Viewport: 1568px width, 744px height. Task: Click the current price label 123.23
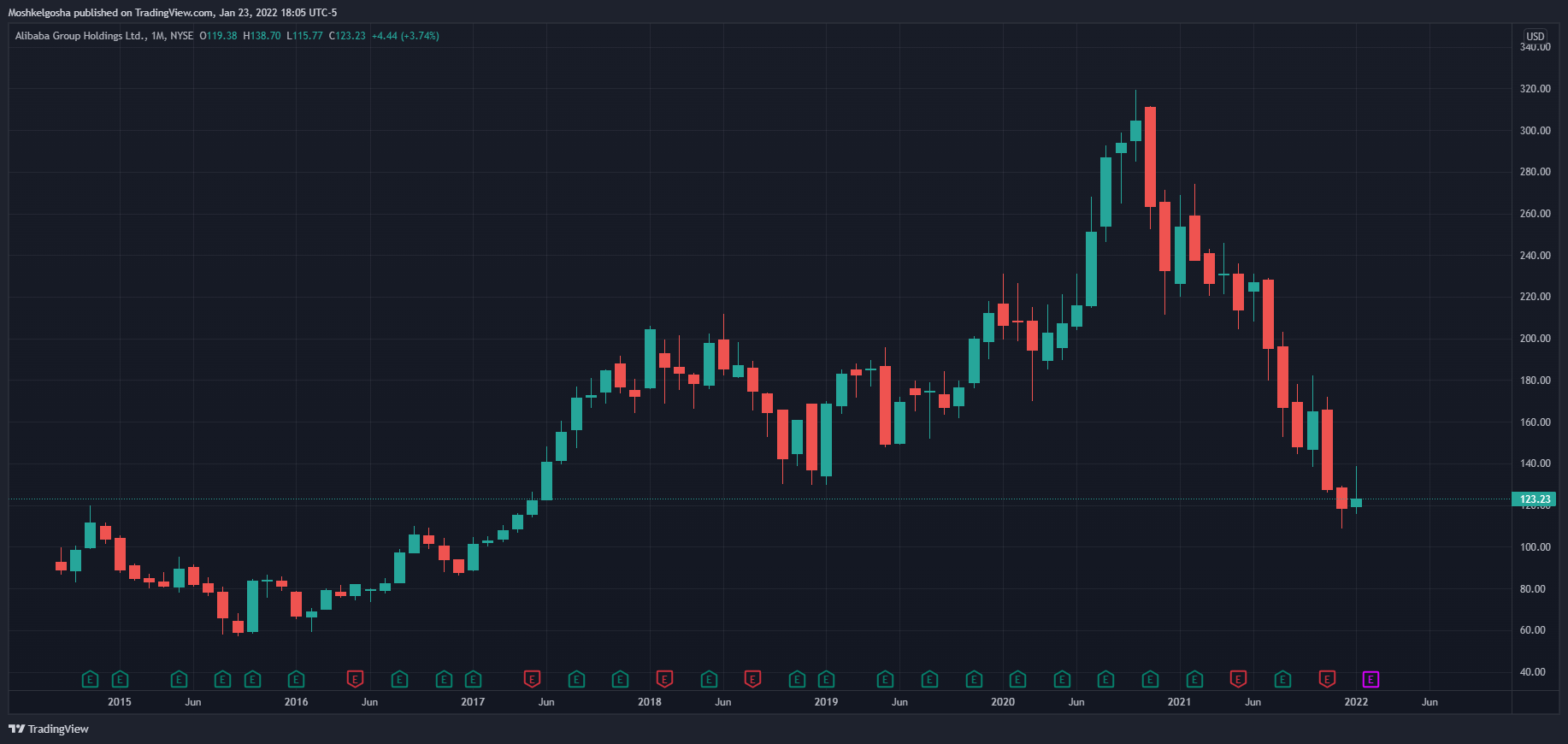click(1535, 499)
